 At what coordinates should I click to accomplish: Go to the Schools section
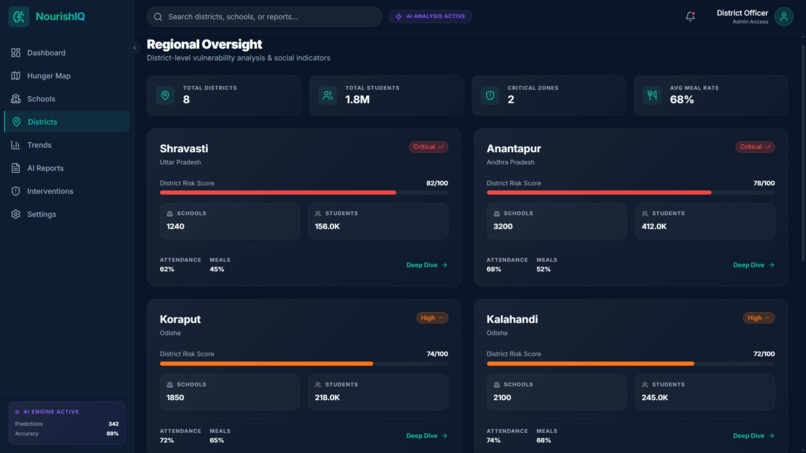(67, 99)
